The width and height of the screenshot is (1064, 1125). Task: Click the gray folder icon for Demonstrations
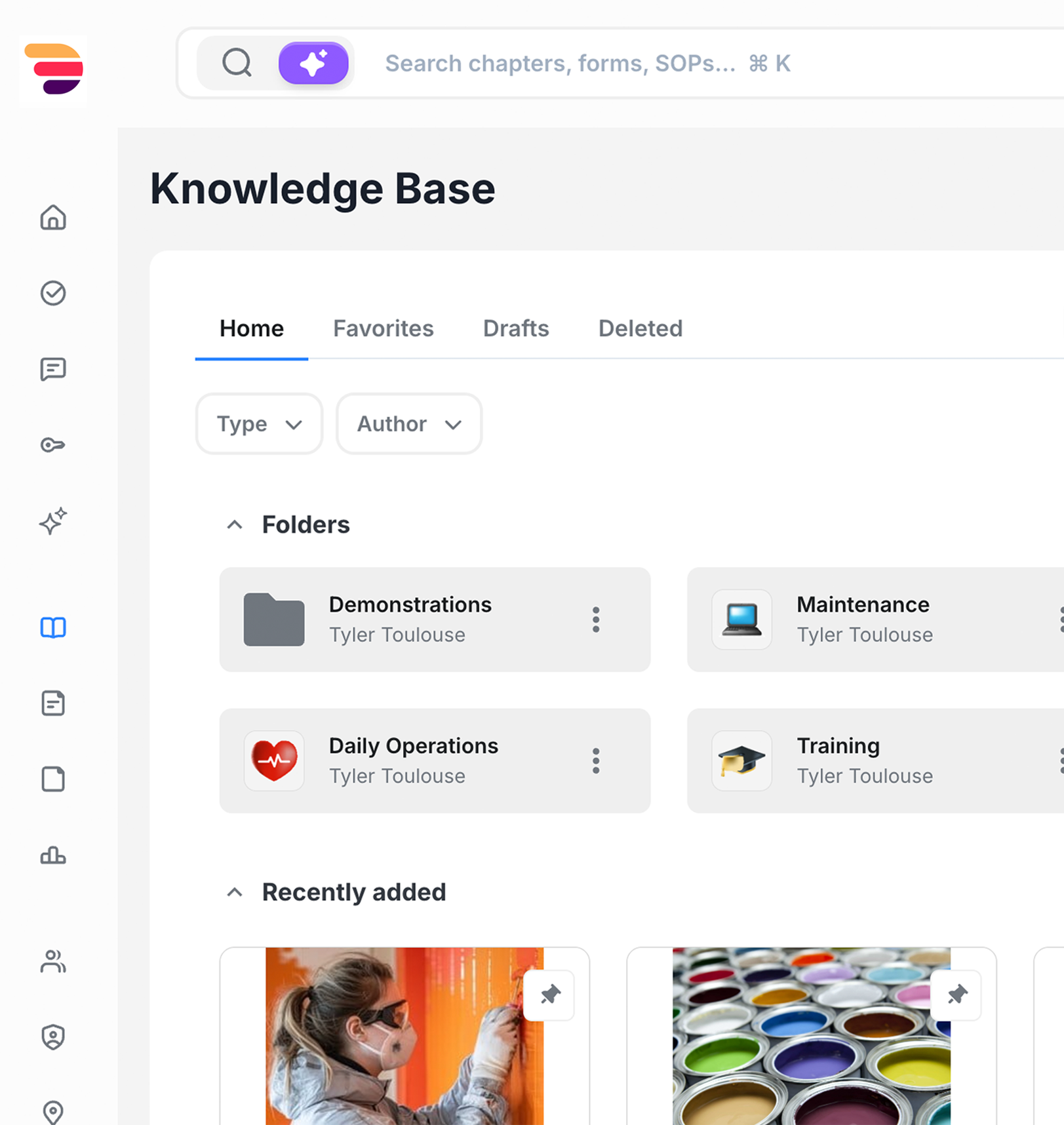pyautogui.click(x=274, y=620)
